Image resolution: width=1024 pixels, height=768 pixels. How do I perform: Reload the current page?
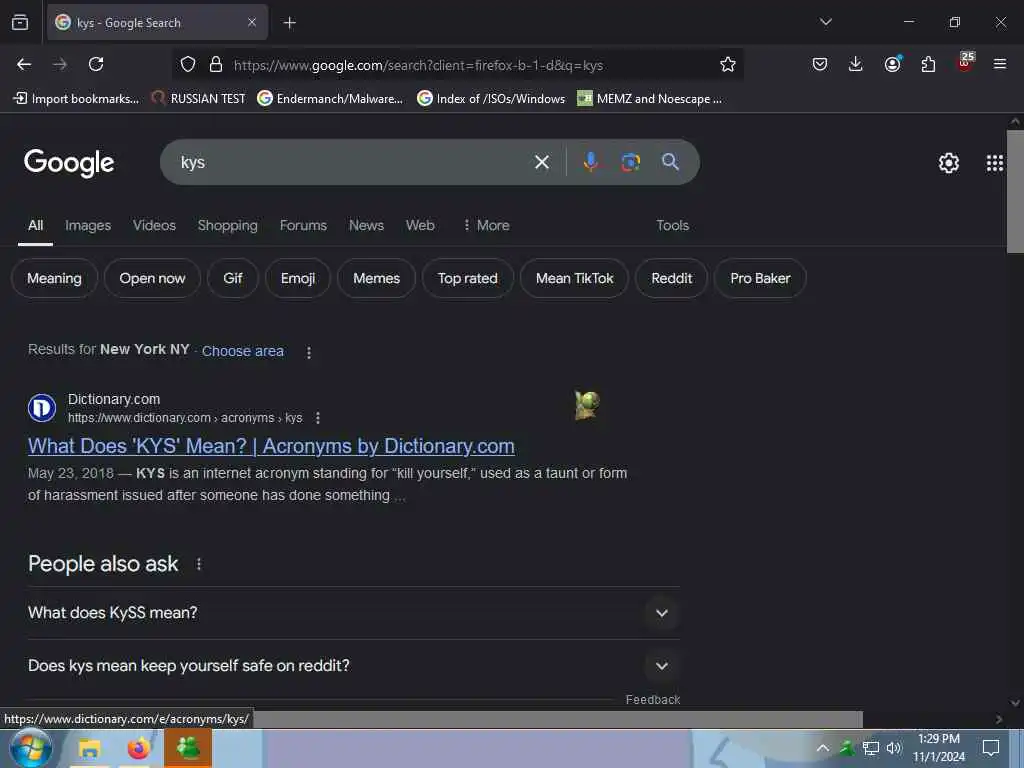pyautogui.click(x=96, y=64)
